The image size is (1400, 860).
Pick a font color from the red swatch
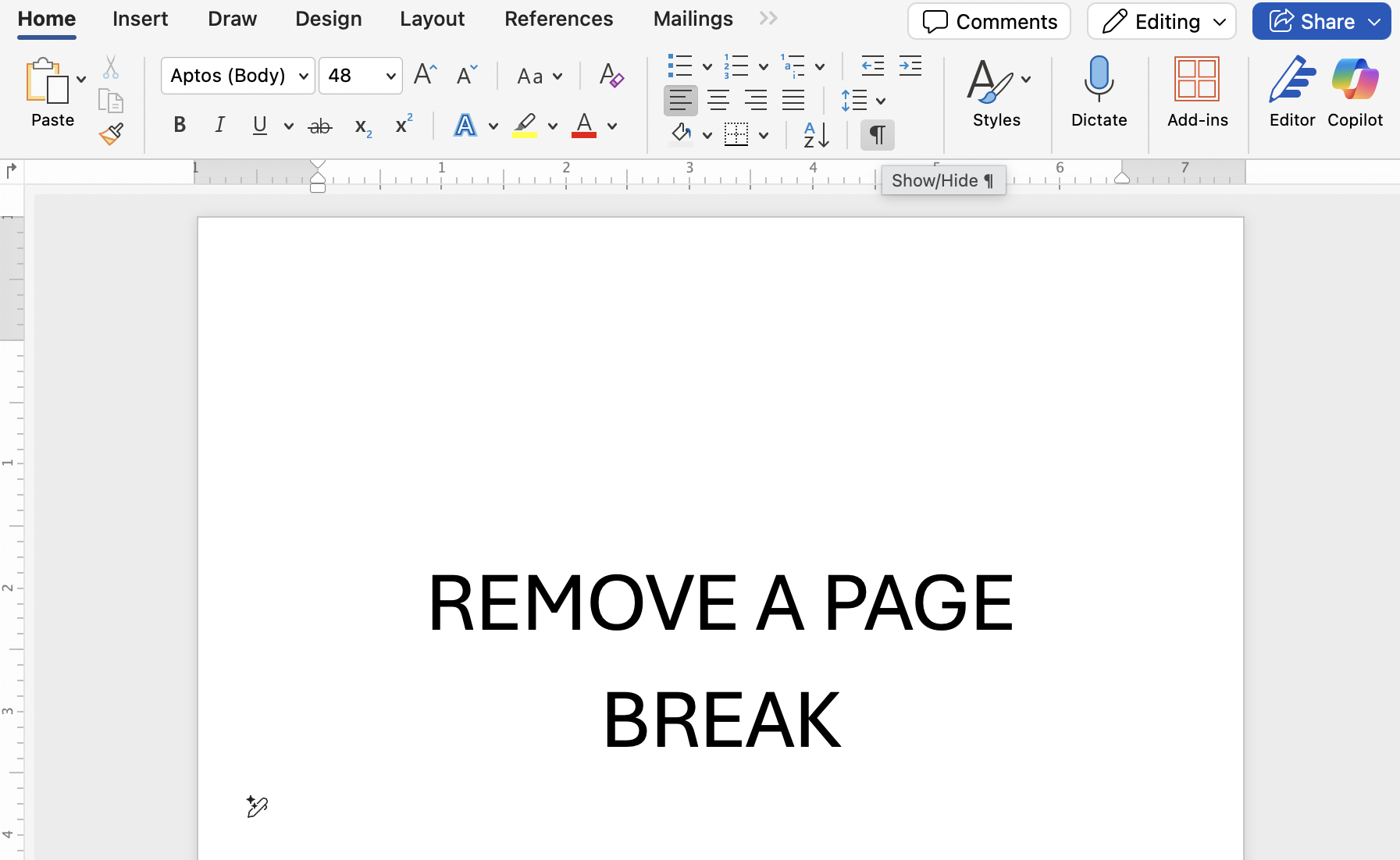pyautogui.click(x=586, y=126)
